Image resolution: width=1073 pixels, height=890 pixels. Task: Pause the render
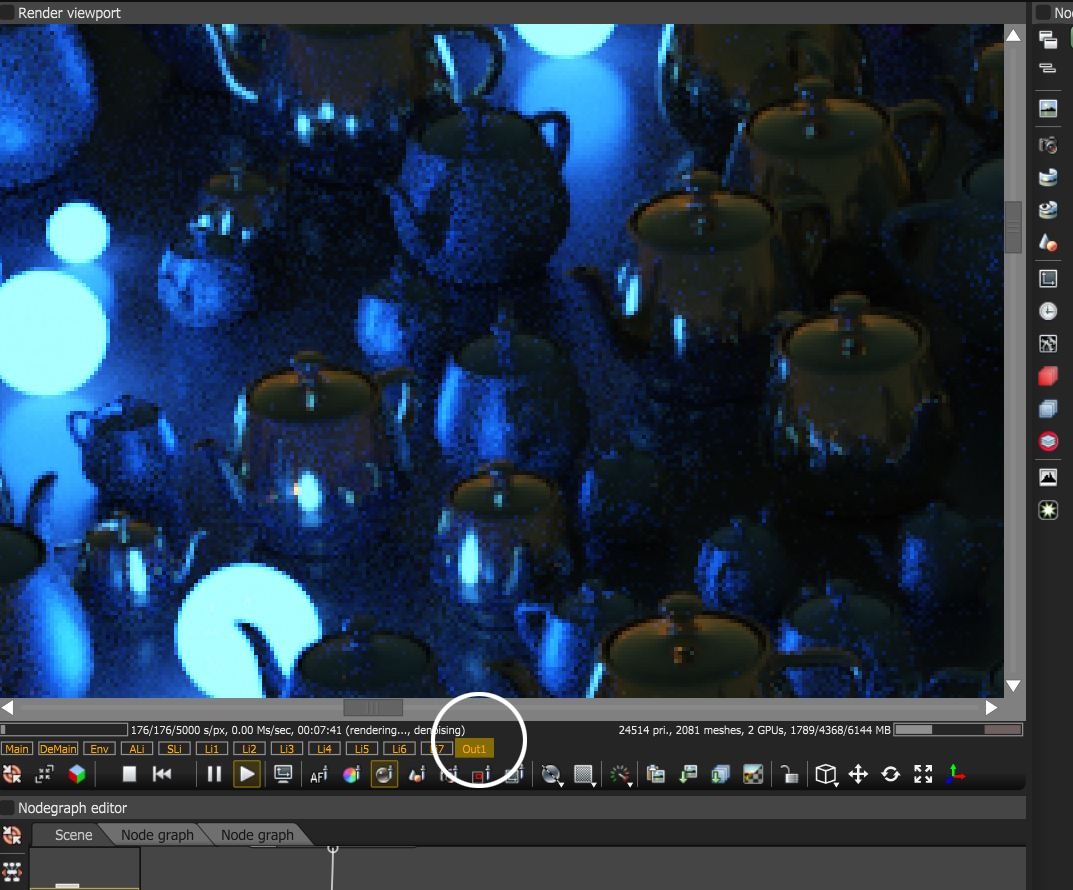tap(214, 774)
